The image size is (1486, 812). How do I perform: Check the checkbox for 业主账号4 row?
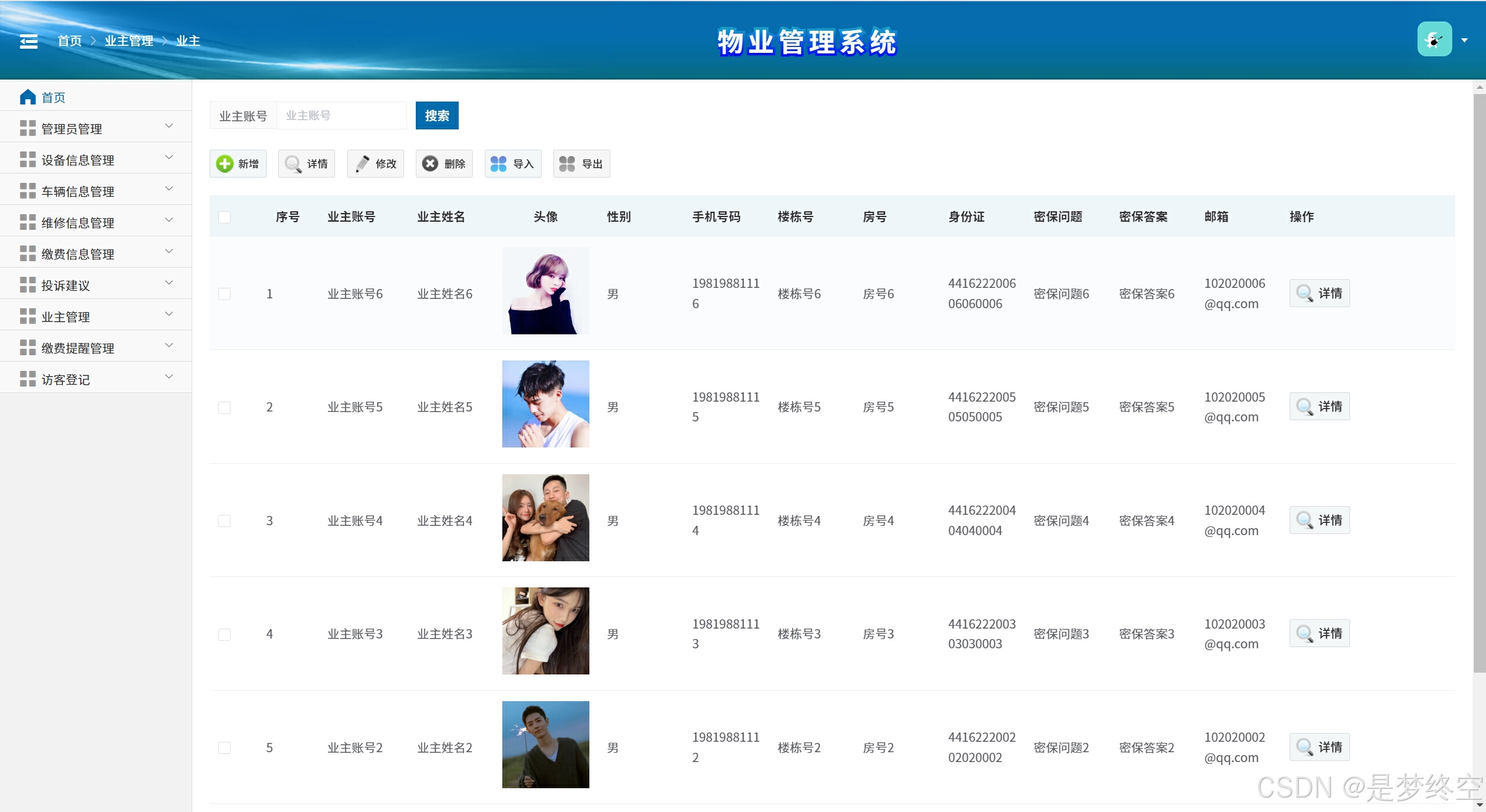click(225, 521)
